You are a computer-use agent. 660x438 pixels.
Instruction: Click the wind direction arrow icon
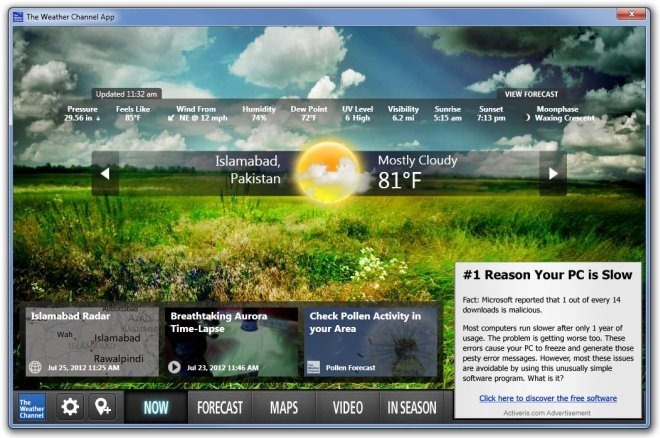click(171, 118)
